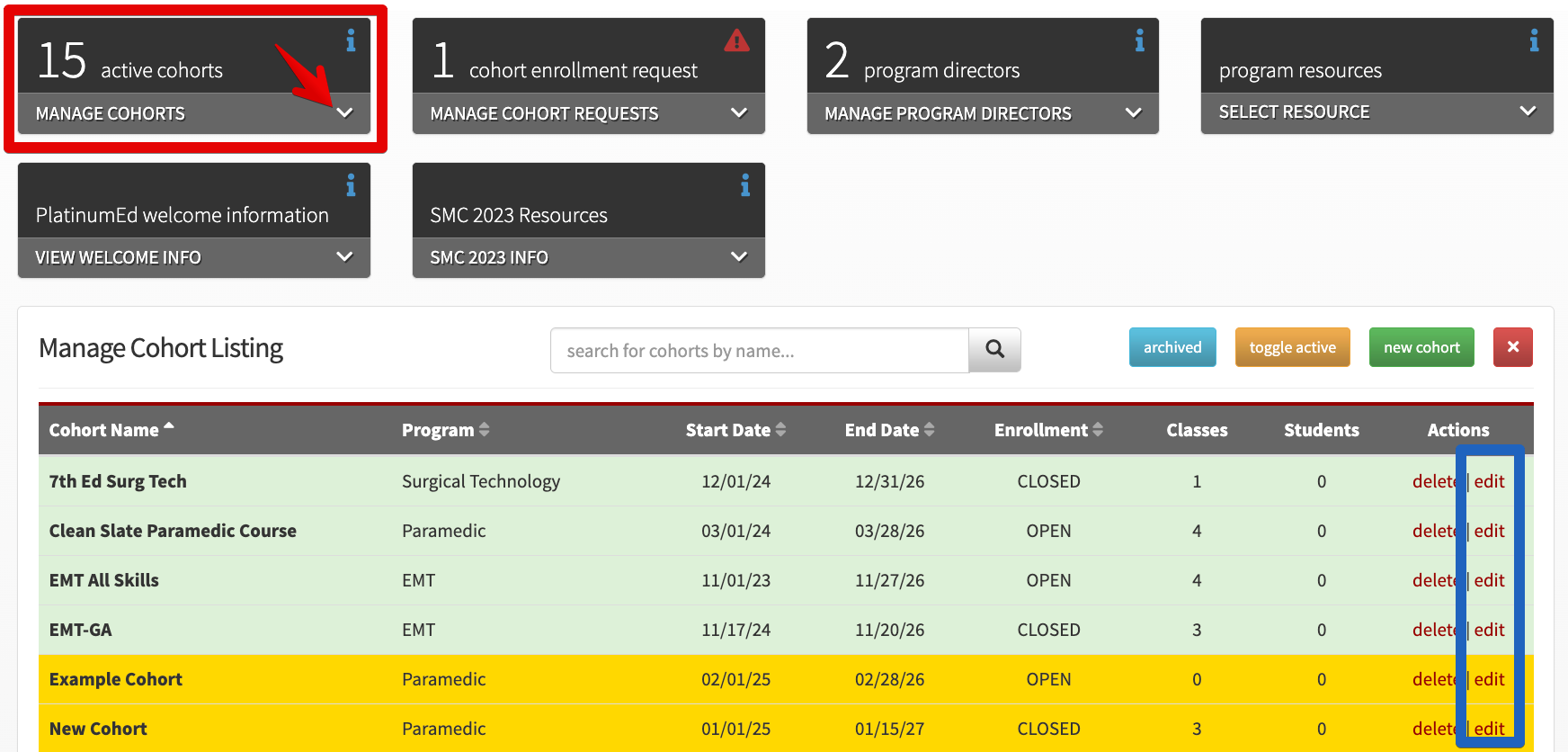Click info icon on program resources card

click(1534, 40)
